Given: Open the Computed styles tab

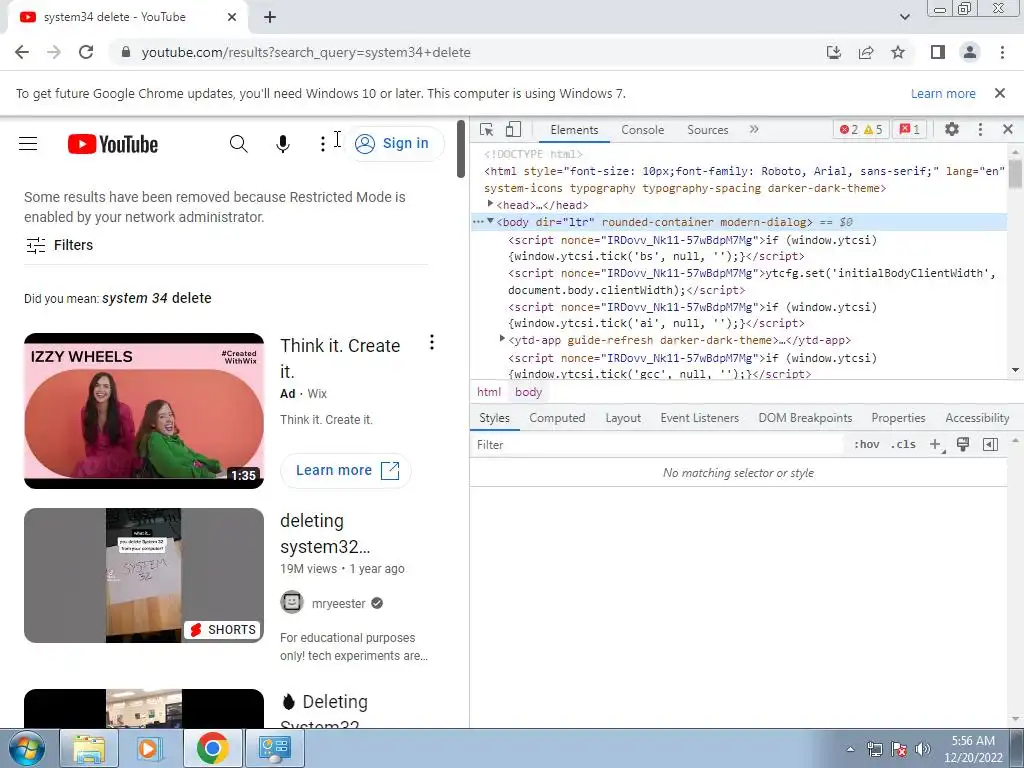Looking at the screenshot, I should (557, 418).
